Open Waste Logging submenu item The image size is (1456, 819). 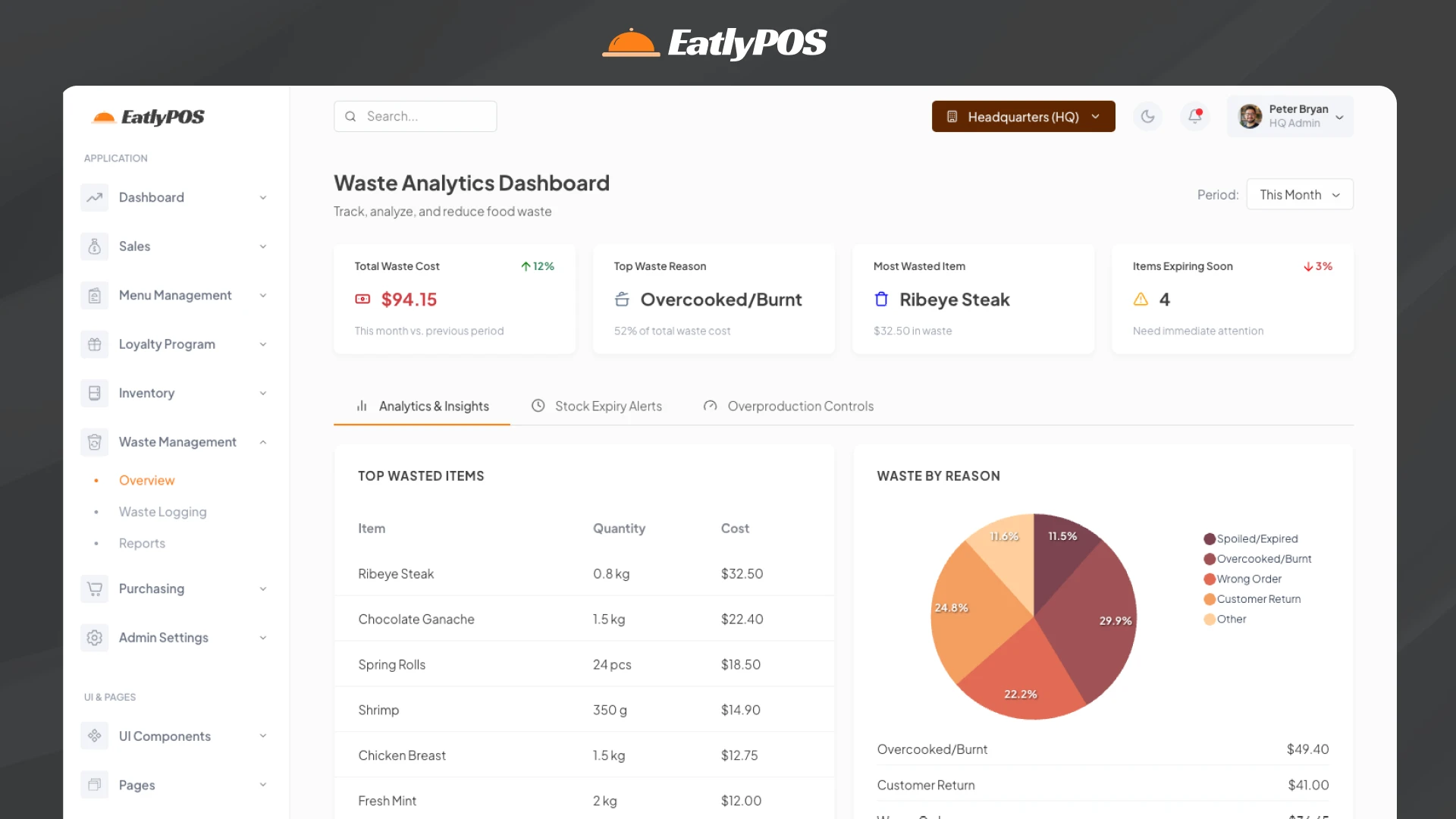pos(162,512)
